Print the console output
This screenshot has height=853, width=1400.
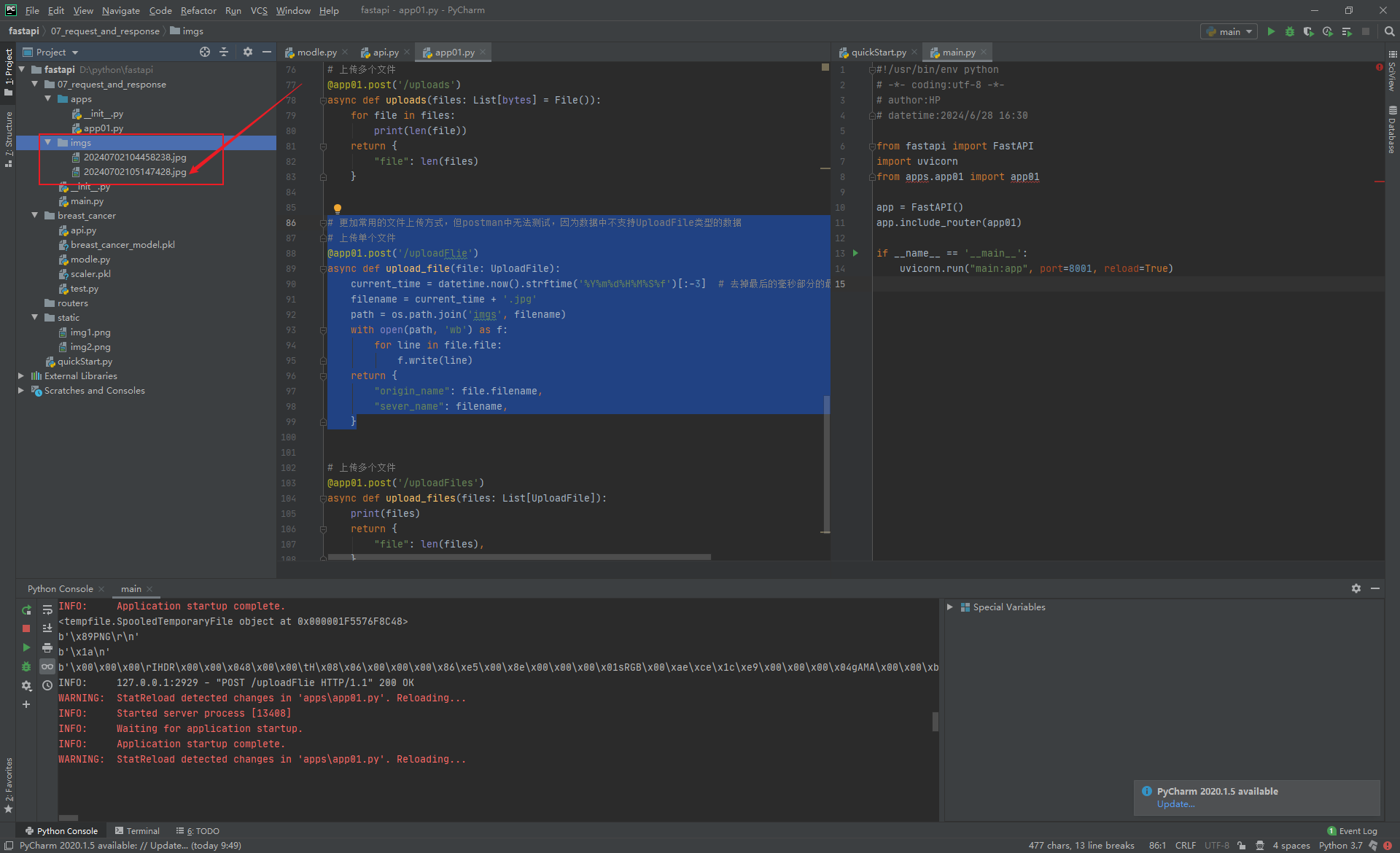(47, 647)
